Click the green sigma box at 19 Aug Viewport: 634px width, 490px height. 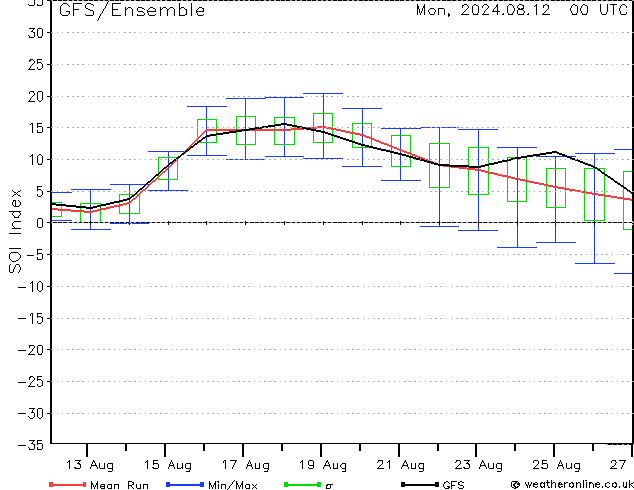pos(323,128)
